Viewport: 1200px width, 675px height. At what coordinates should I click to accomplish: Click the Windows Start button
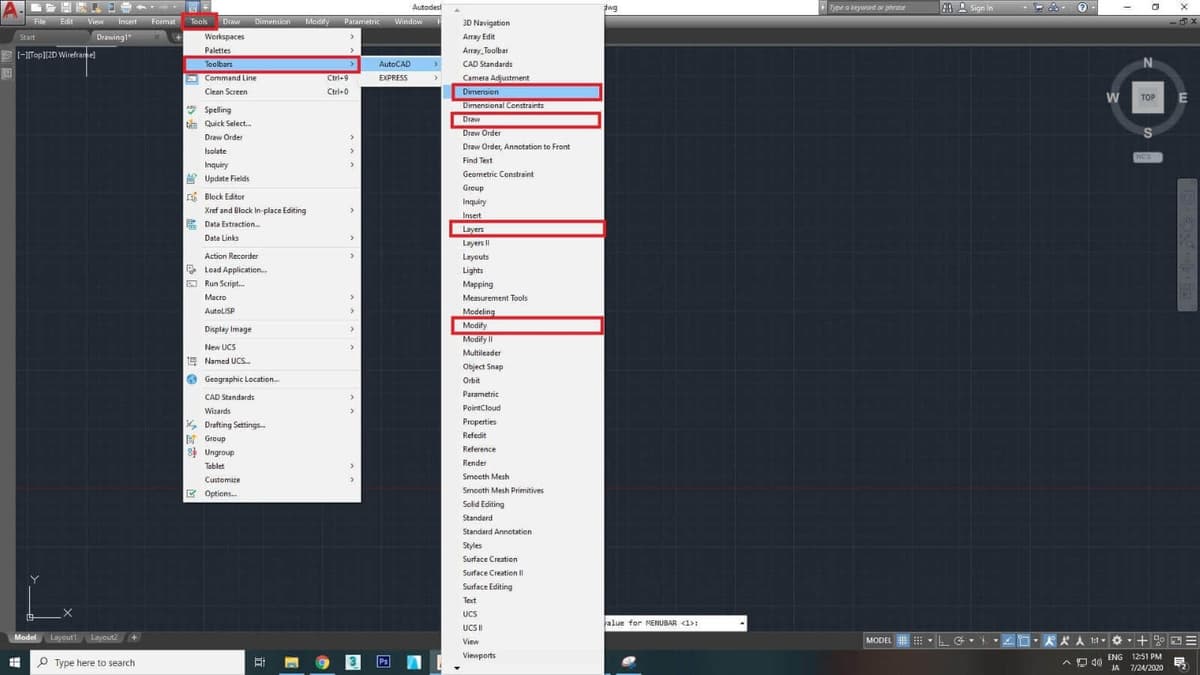click(x=15, y=662)
